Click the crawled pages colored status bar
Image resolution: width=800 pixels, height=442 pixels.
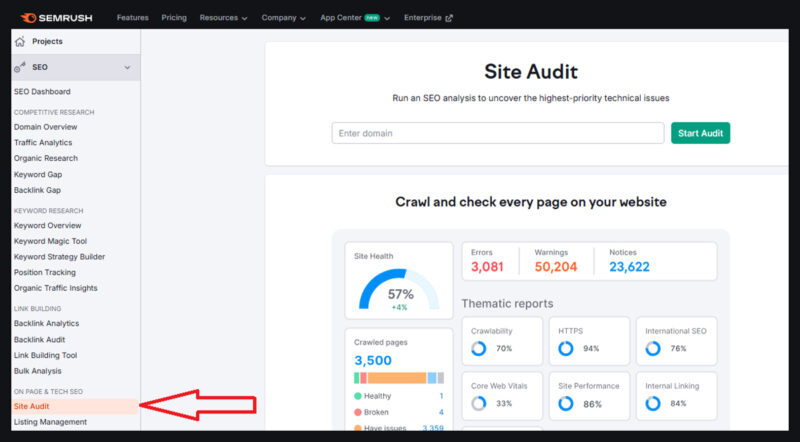click(x=399, y=378)
